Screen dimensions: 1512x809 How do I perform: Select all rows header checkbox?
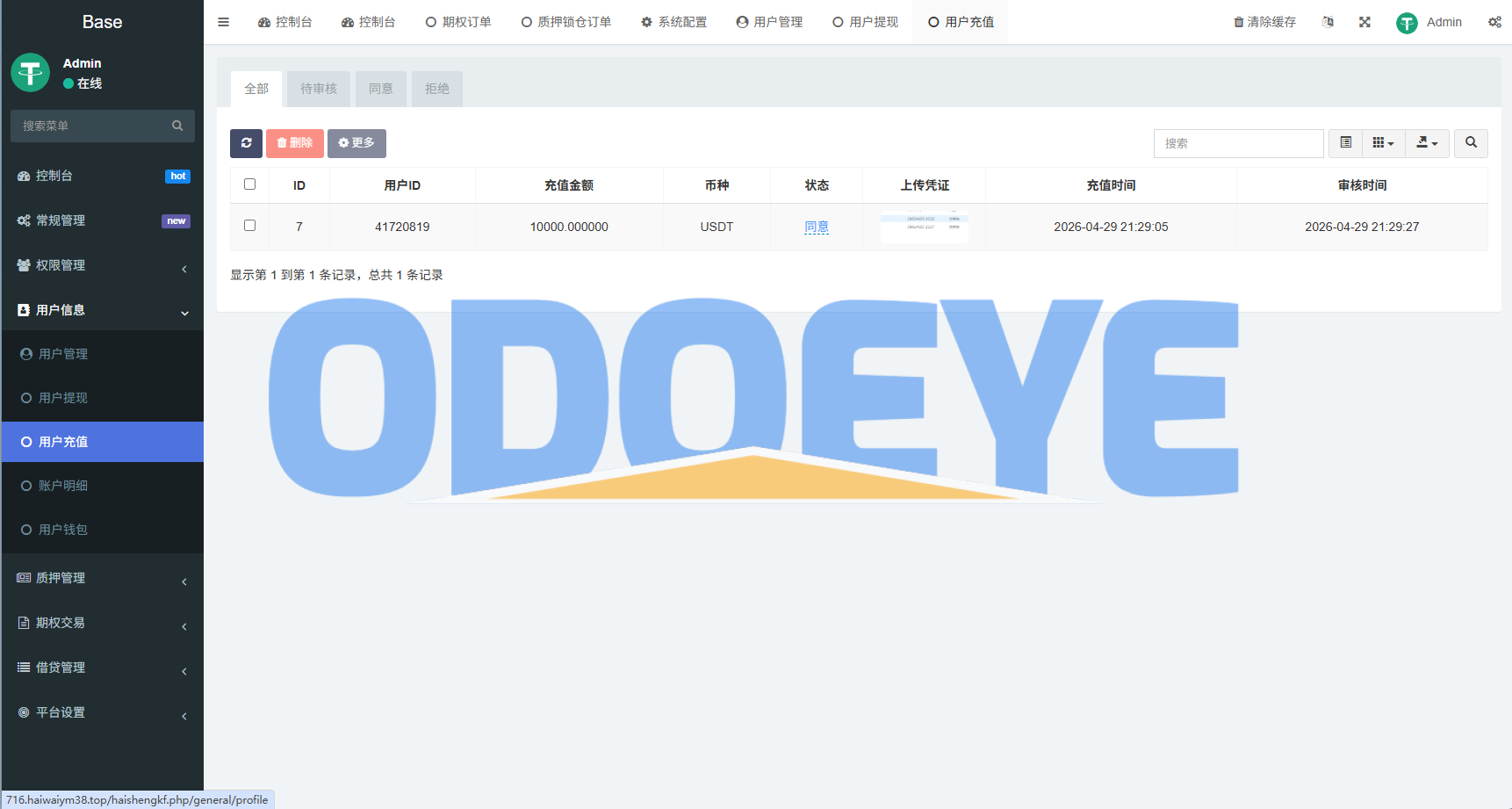pyautogui.click(x=249, y=184)
